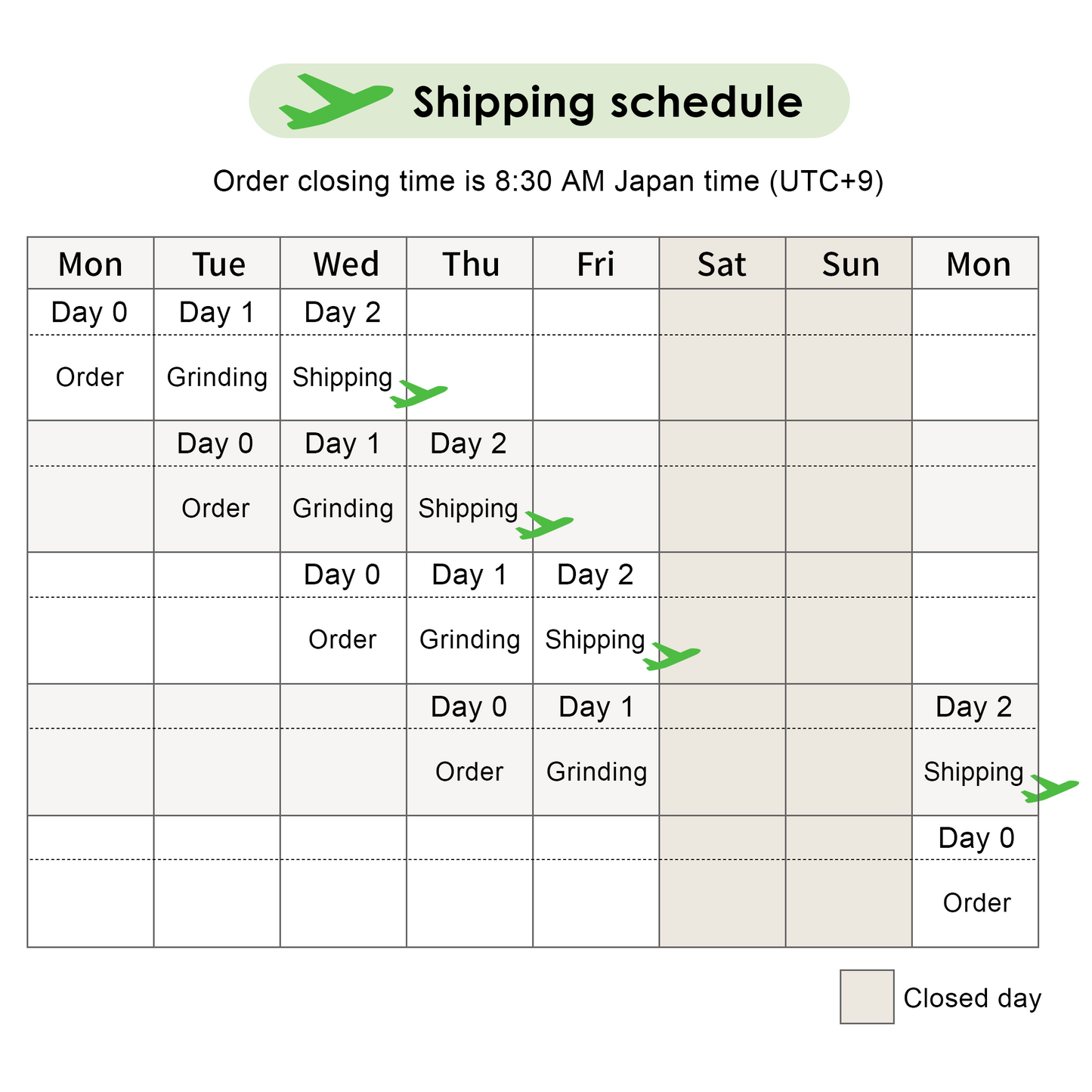This screenshot has height=1092, width=1092.
Task: Click the airplane icon beside the Shipping schedule title
Action: coord(335,102)
